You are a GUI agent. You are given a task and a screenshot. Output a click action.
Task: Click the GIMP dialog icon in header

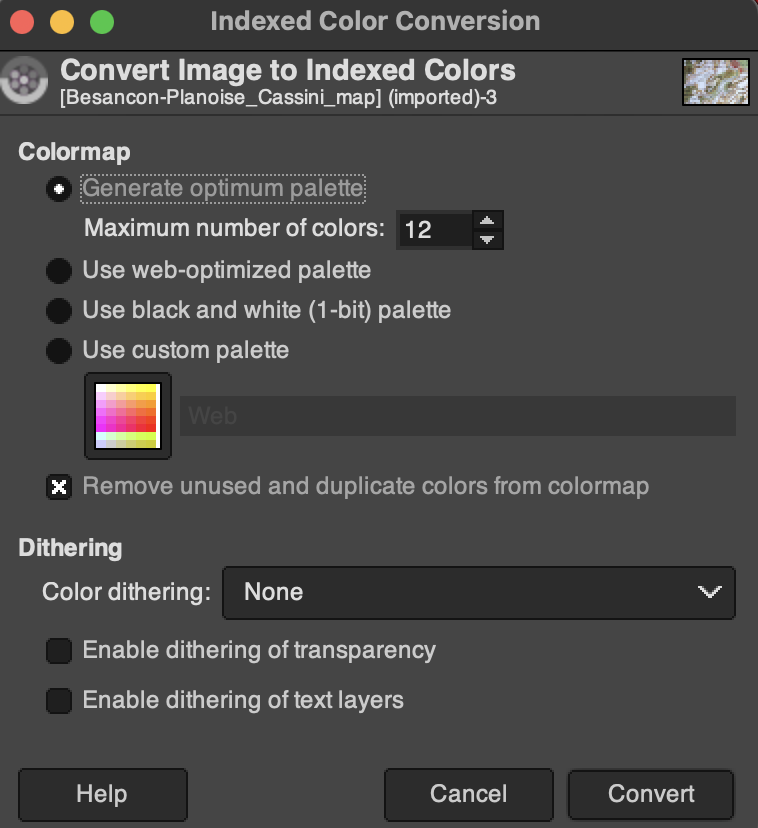point(24,81)
